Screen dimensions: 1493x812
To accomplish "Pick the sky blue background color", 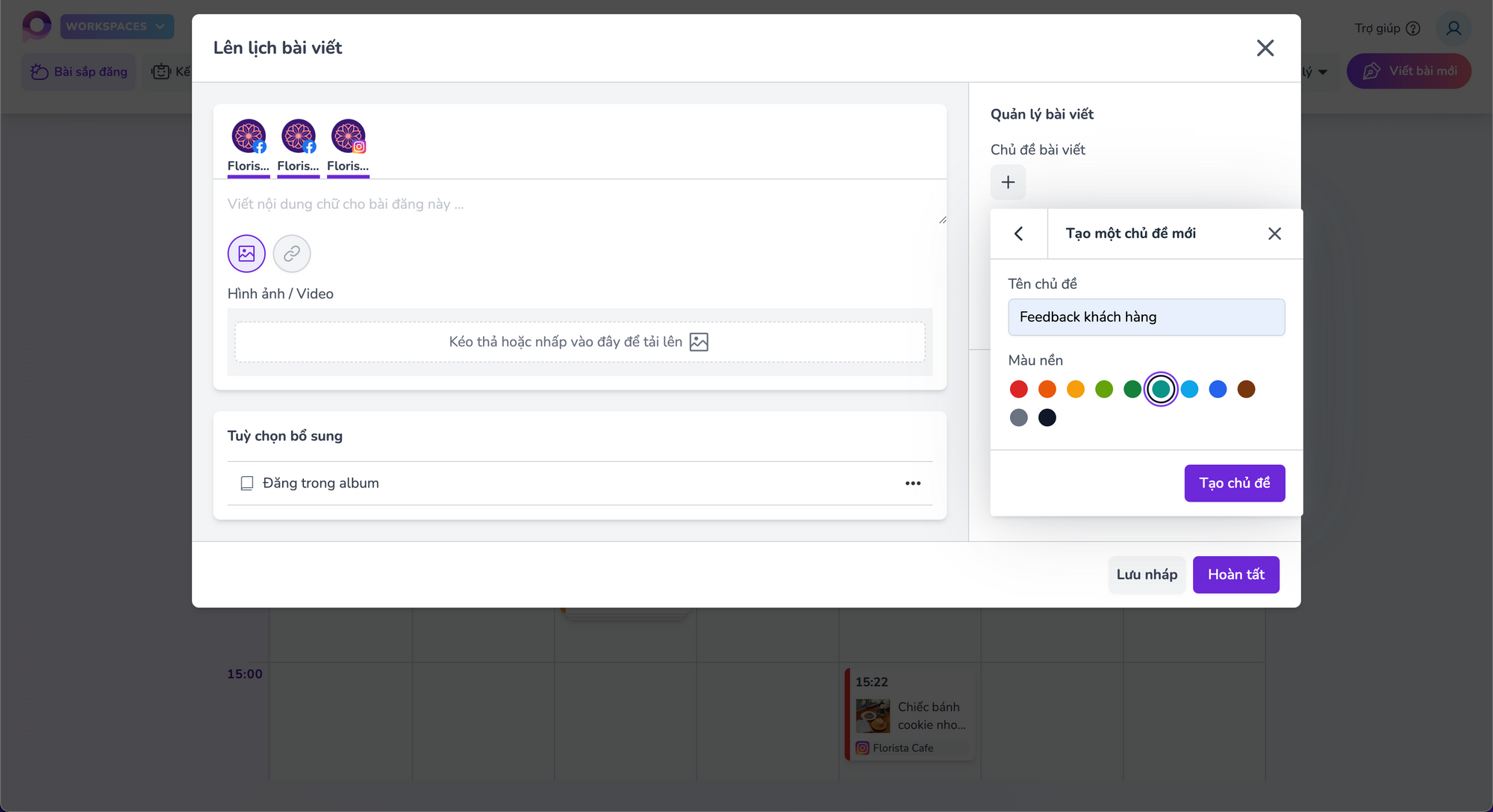I will (1189, 389).
